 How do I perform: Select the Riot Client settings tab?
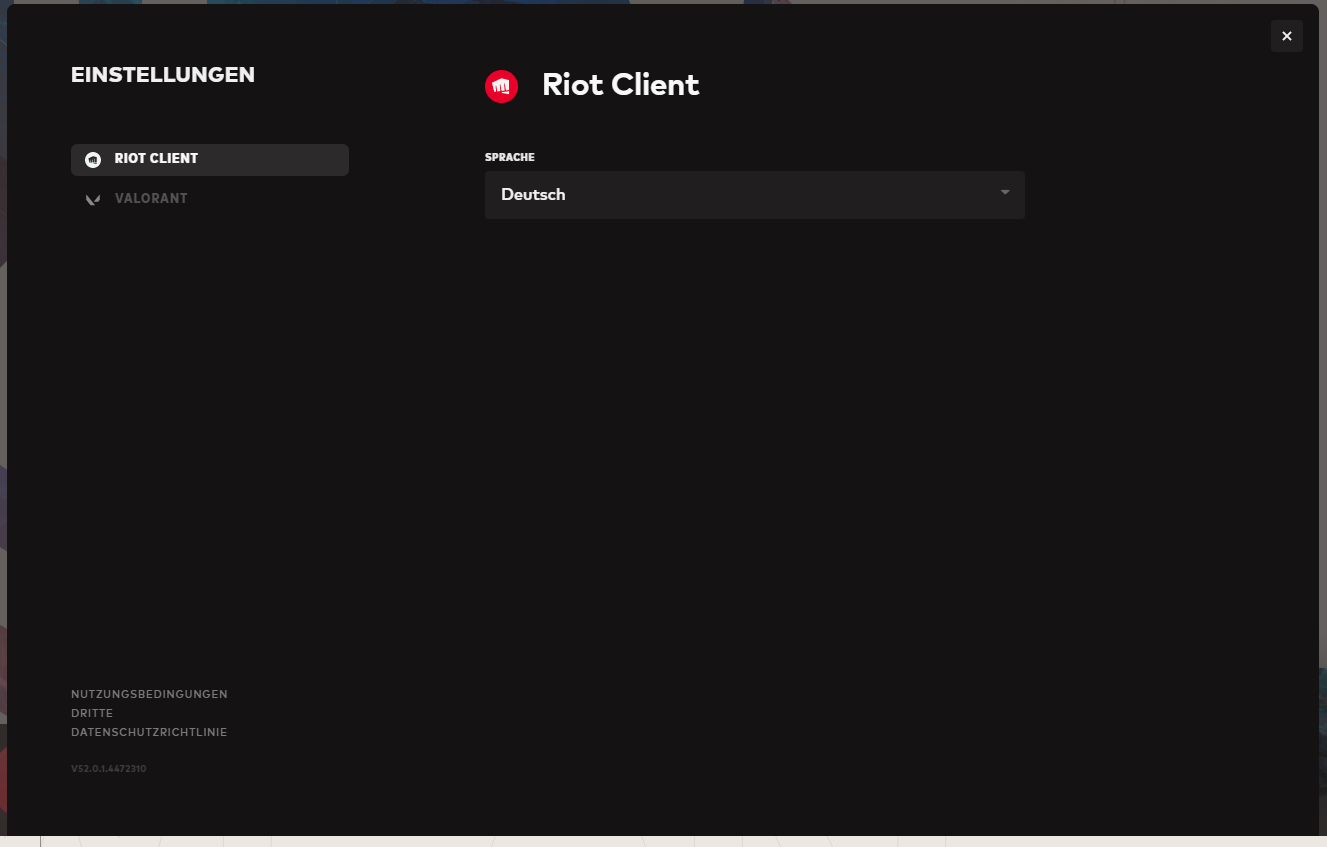[x=209, y=159]
